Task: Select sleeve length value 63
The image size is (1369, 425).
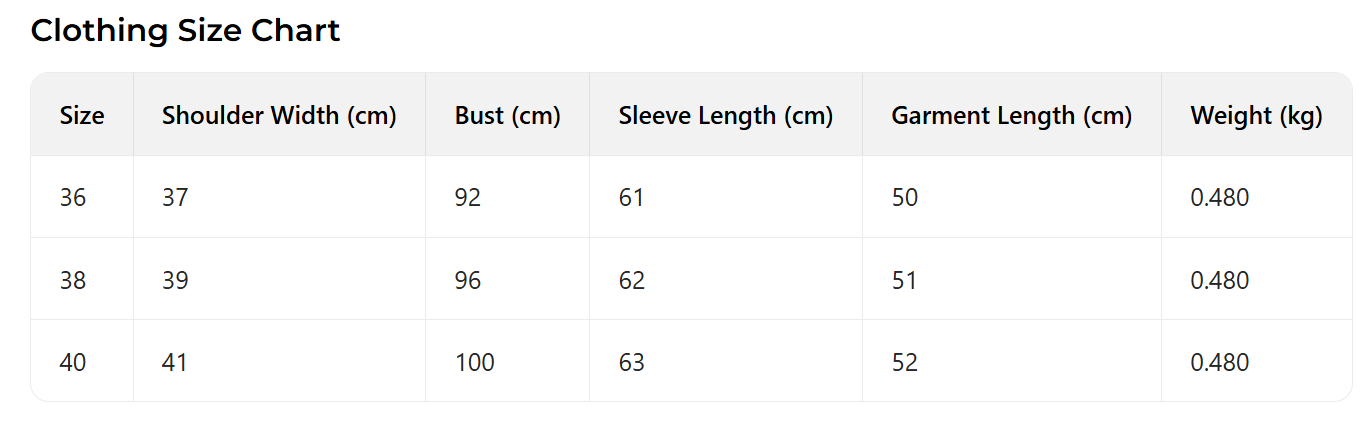Action: click(631, 362)
